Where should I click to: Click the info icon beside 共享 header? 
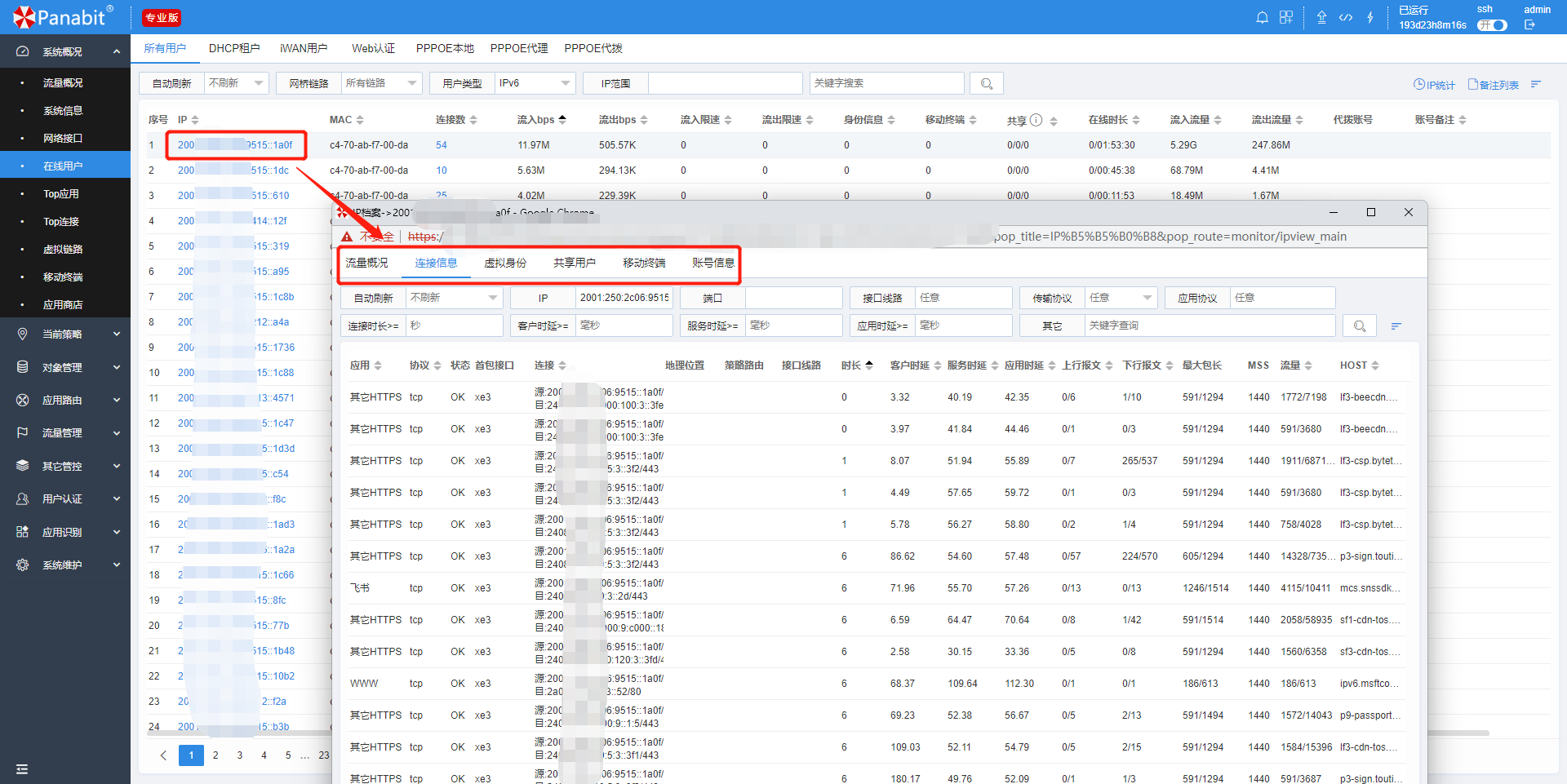[x=1037, y=120]
